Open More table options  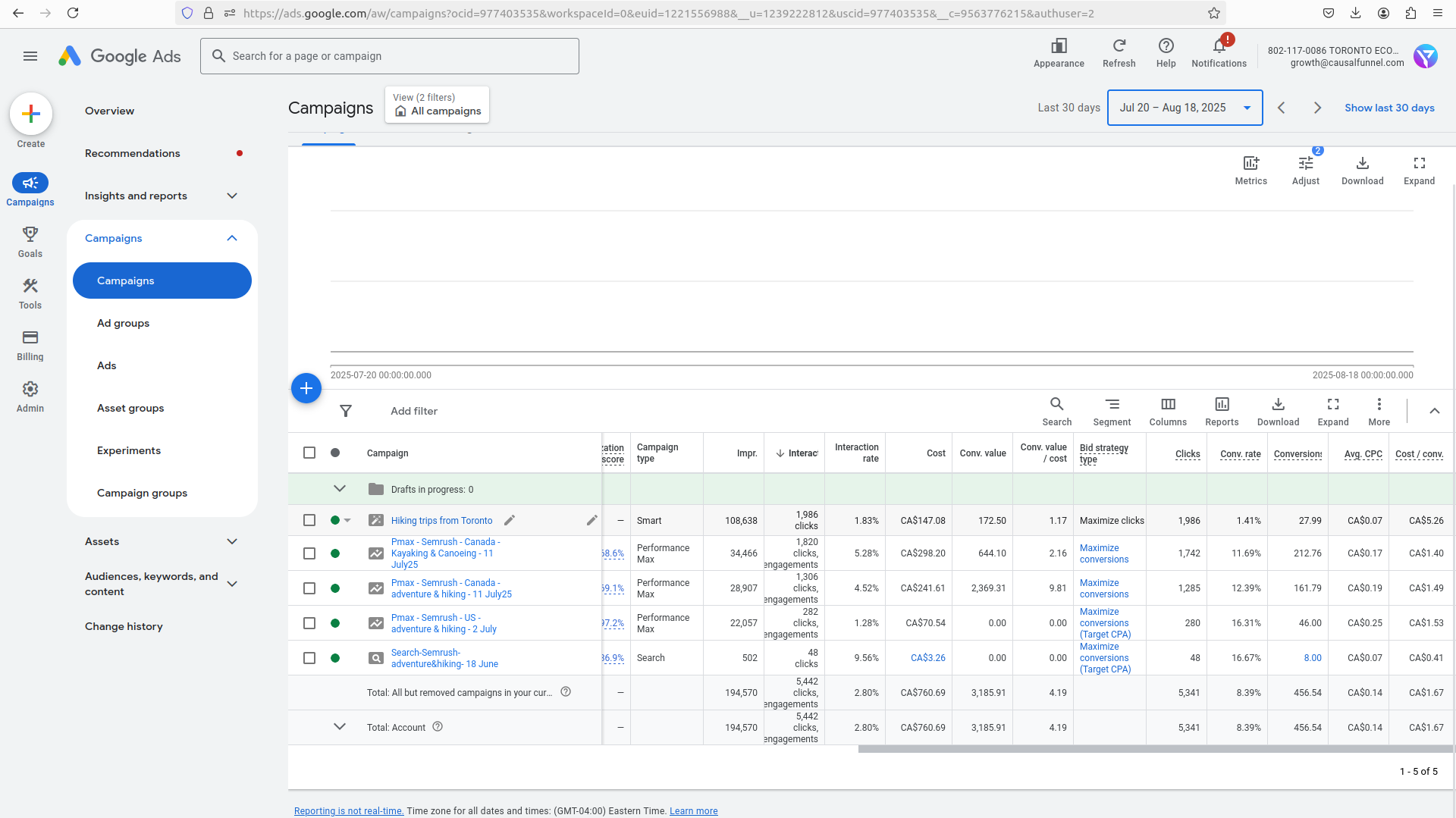coord(1379,412)
